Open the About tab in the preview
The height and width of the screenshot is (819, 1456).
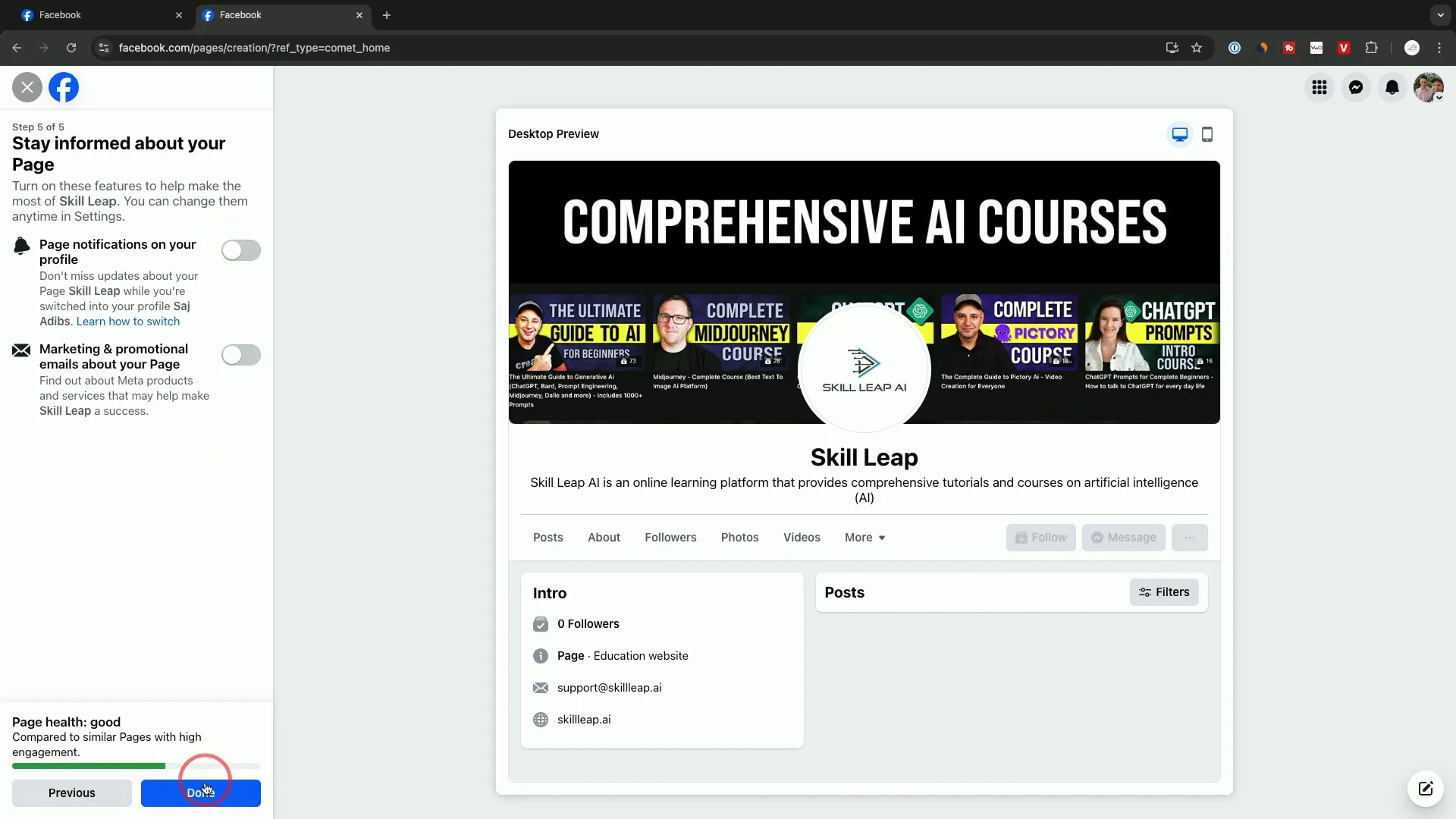[x=604, y=538]
